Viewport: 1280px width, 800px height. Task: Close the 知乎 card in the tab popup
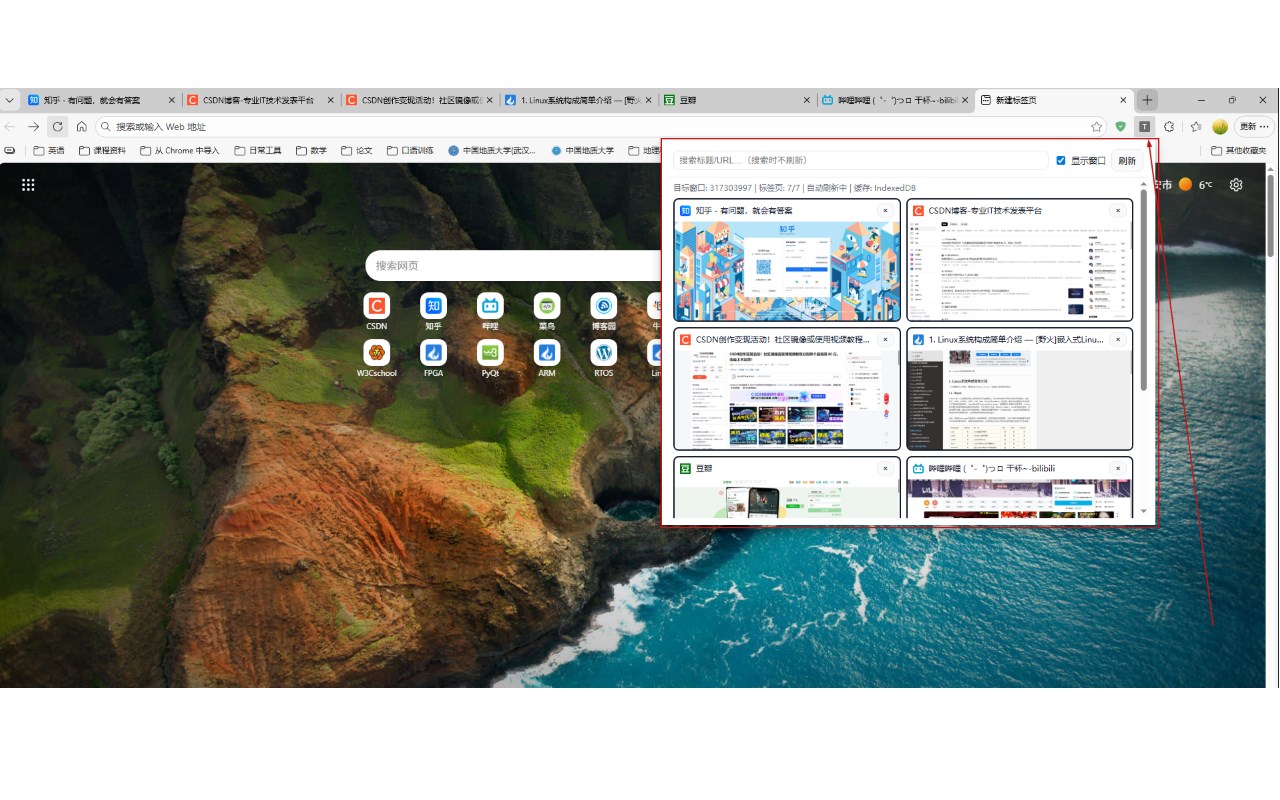click(885, 211)
